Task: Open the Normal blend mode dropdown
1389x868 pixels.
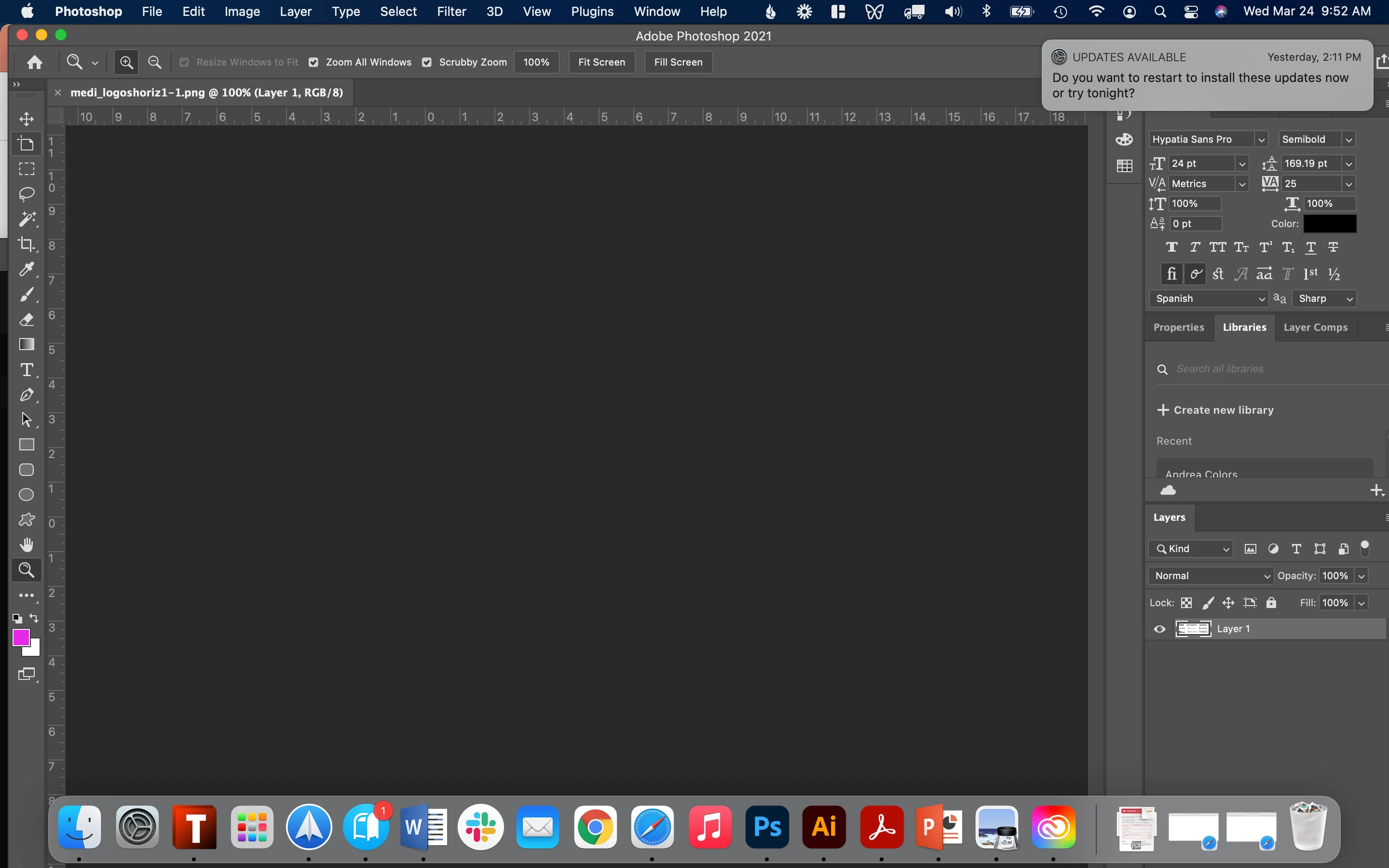Action: tap(1211, 576)
